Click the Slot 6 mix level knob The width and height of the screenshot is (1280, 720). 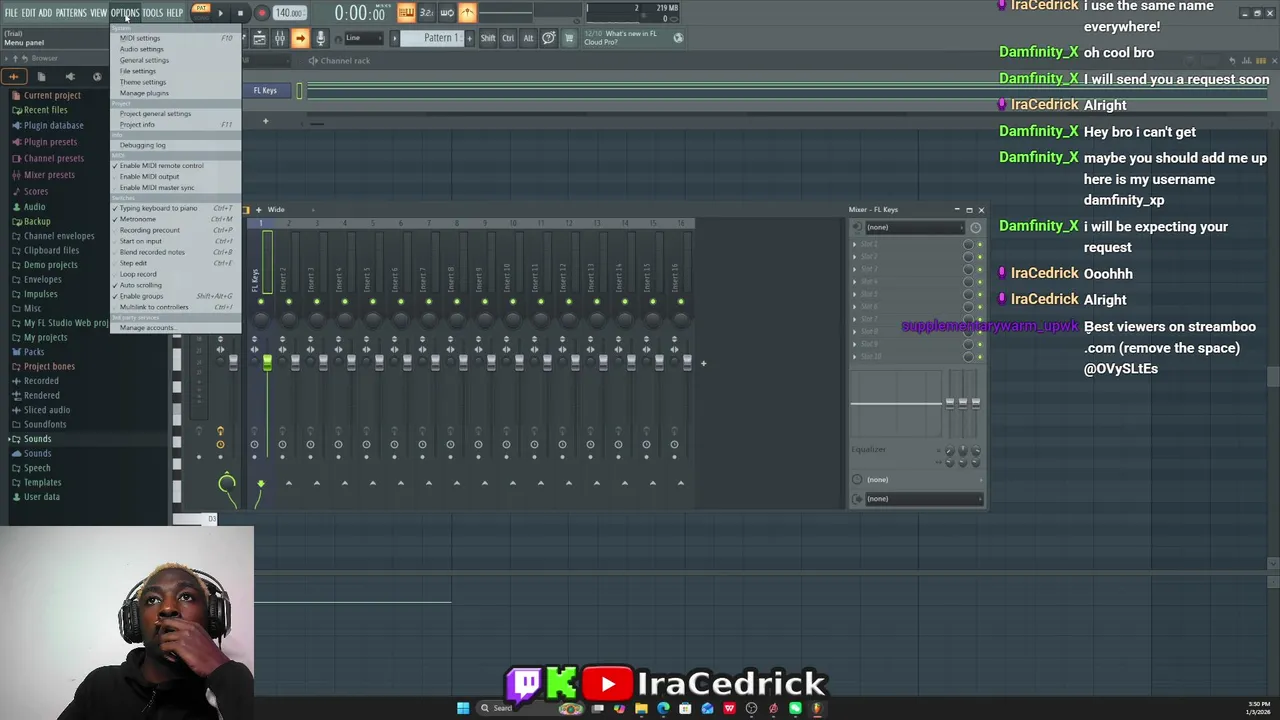(x=968, y=307)
